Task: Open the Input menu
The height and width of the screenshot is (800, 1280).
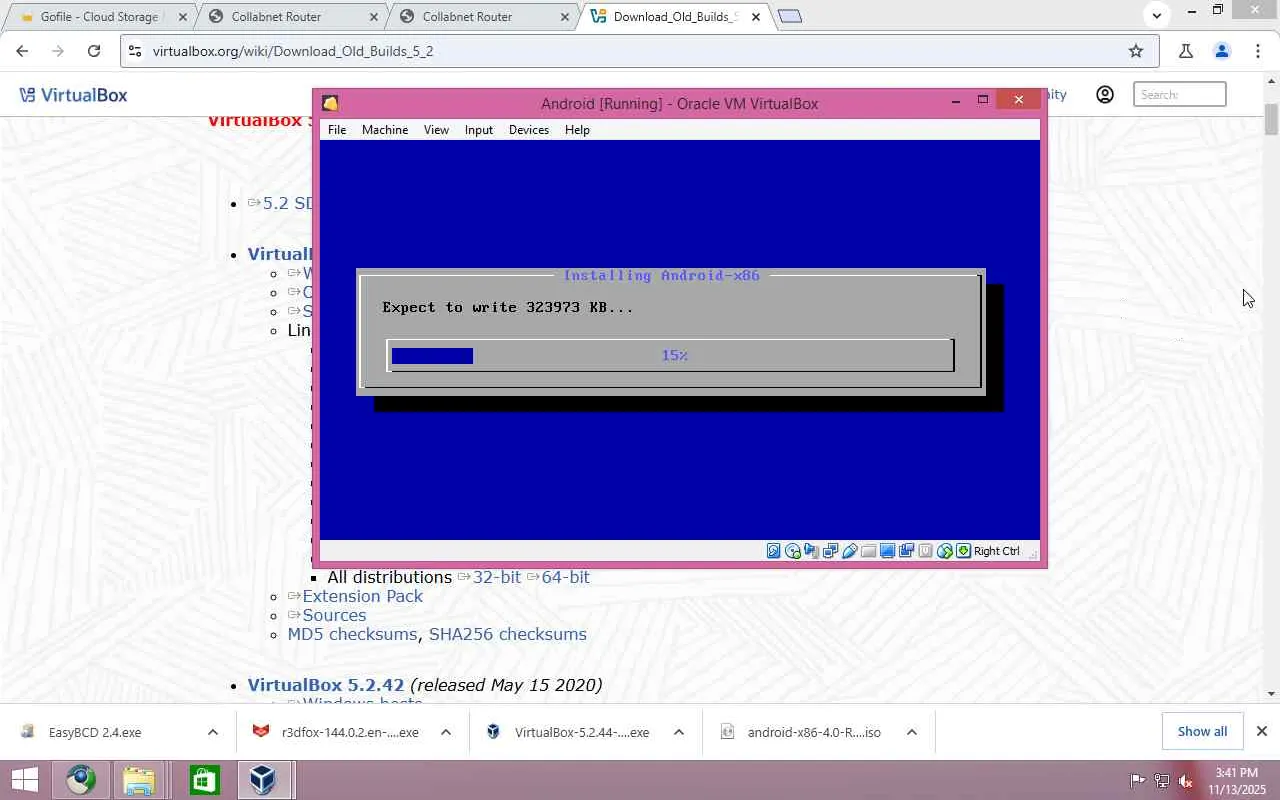Action: pos(479,130)
